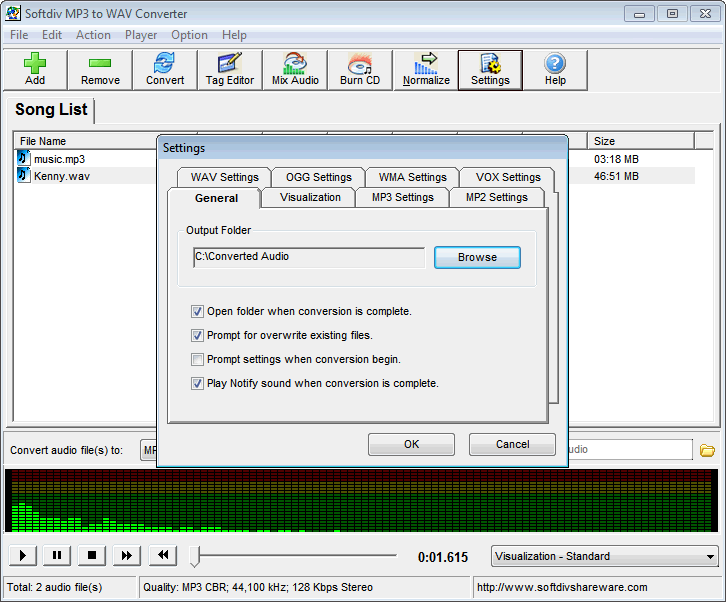Click the Total: 2 audio file(s) status
726x602 pixels.
tap(54, 588)
